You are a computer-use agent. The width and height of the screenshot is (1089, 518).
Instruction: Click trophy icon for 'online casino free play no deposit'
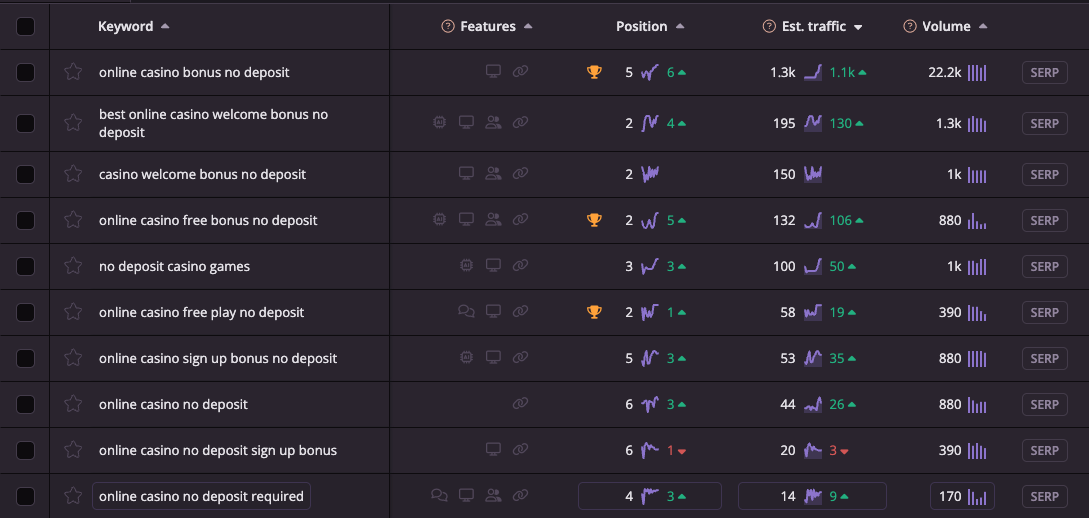point(594,312)
